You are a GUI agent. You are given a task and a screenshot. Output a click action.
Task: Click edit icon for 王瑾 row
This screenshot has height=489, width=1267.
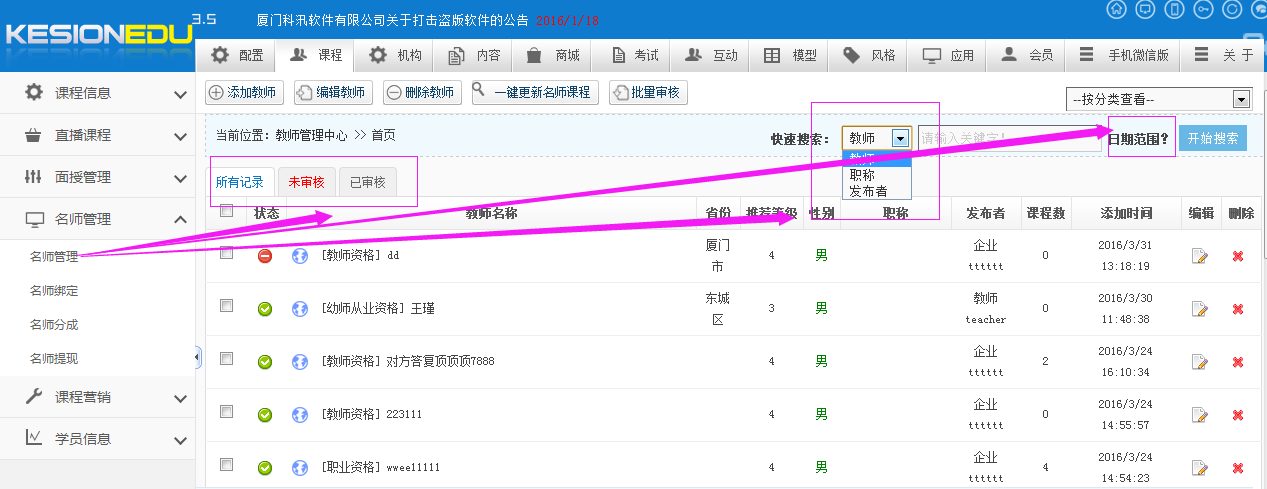click(1200, 309)
